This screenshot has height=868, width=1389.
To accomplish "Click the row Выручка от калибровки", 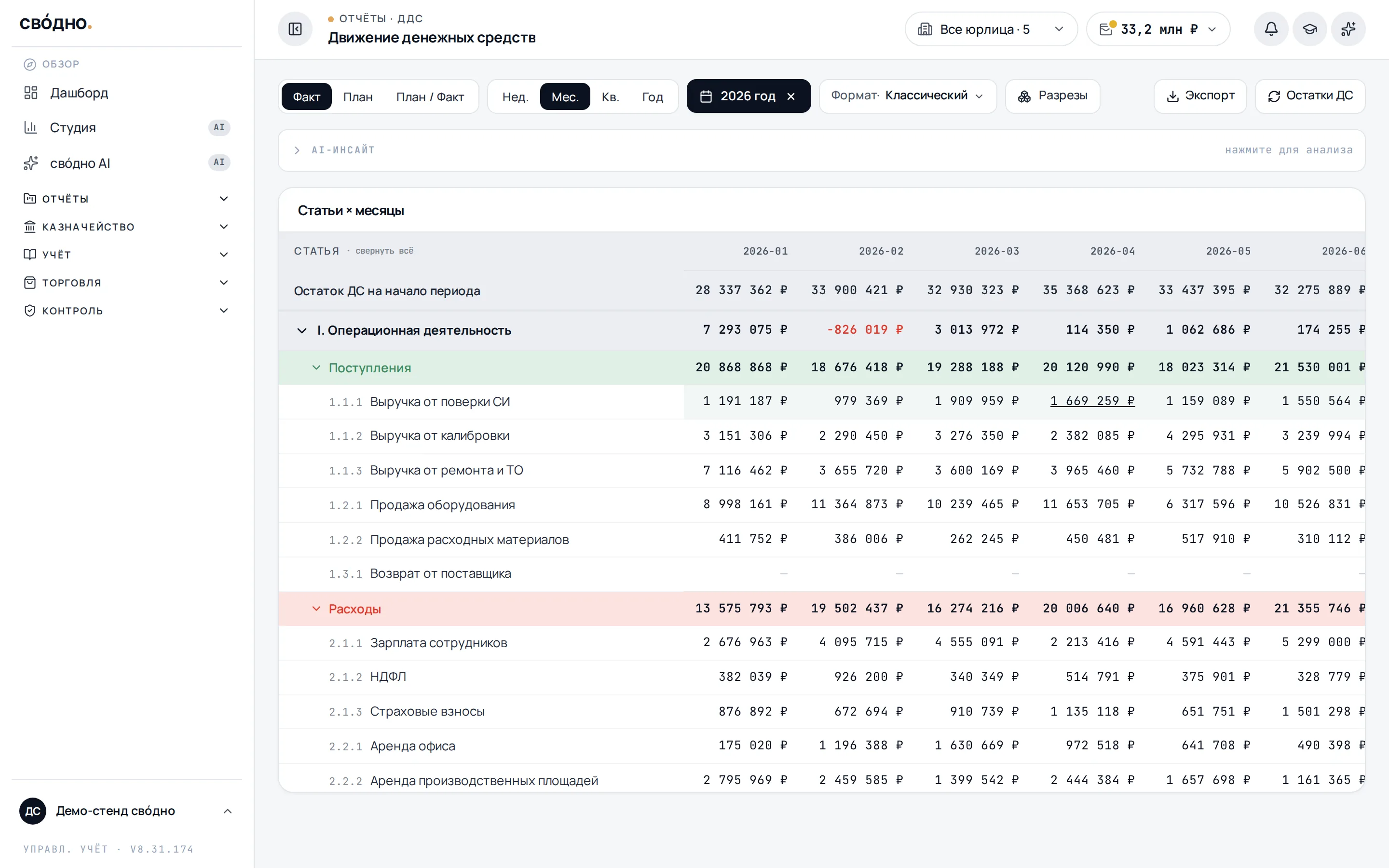I will click(821, 436).
